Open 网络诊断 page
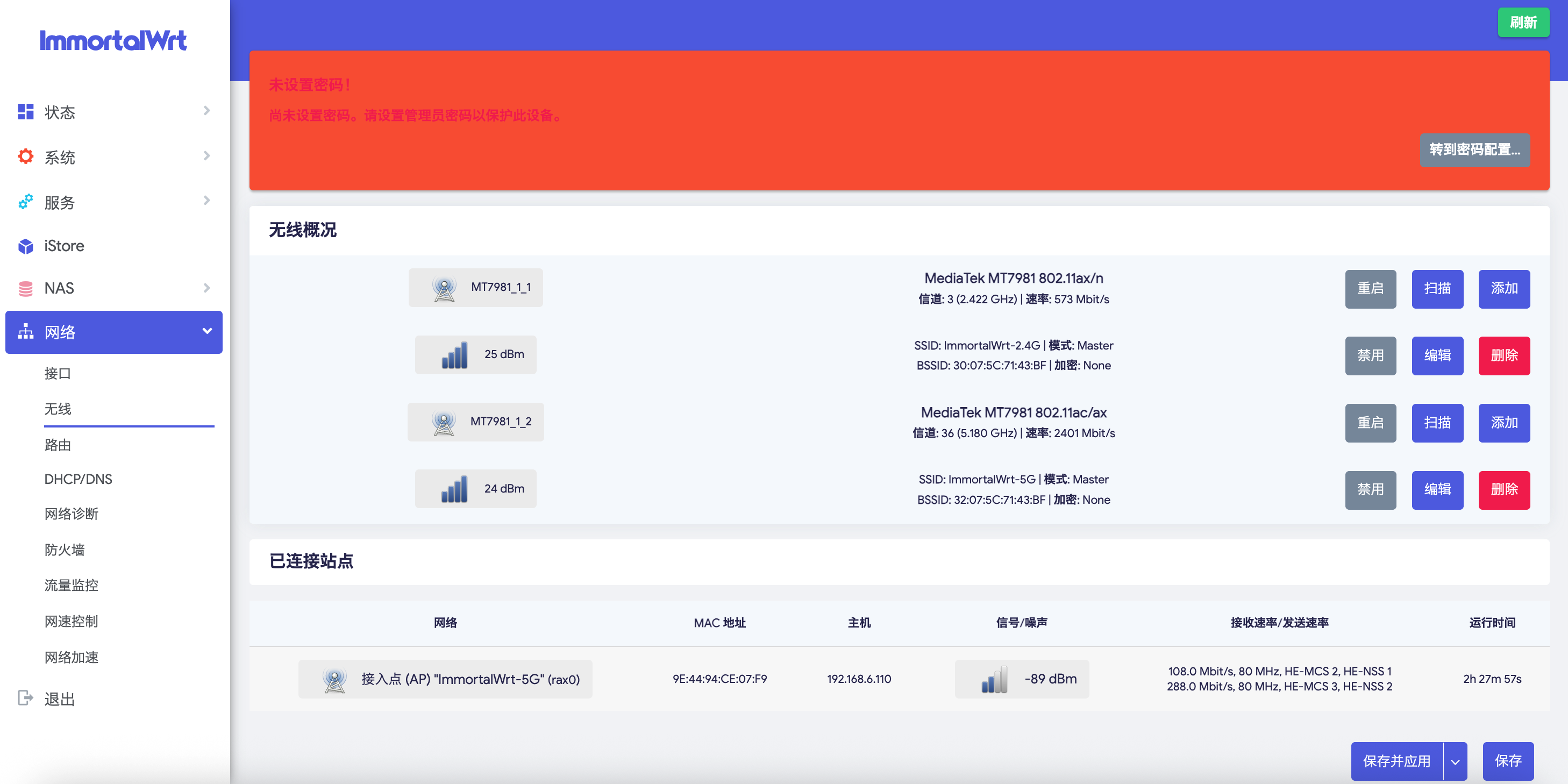1568x784 pixels. point(71,514)
